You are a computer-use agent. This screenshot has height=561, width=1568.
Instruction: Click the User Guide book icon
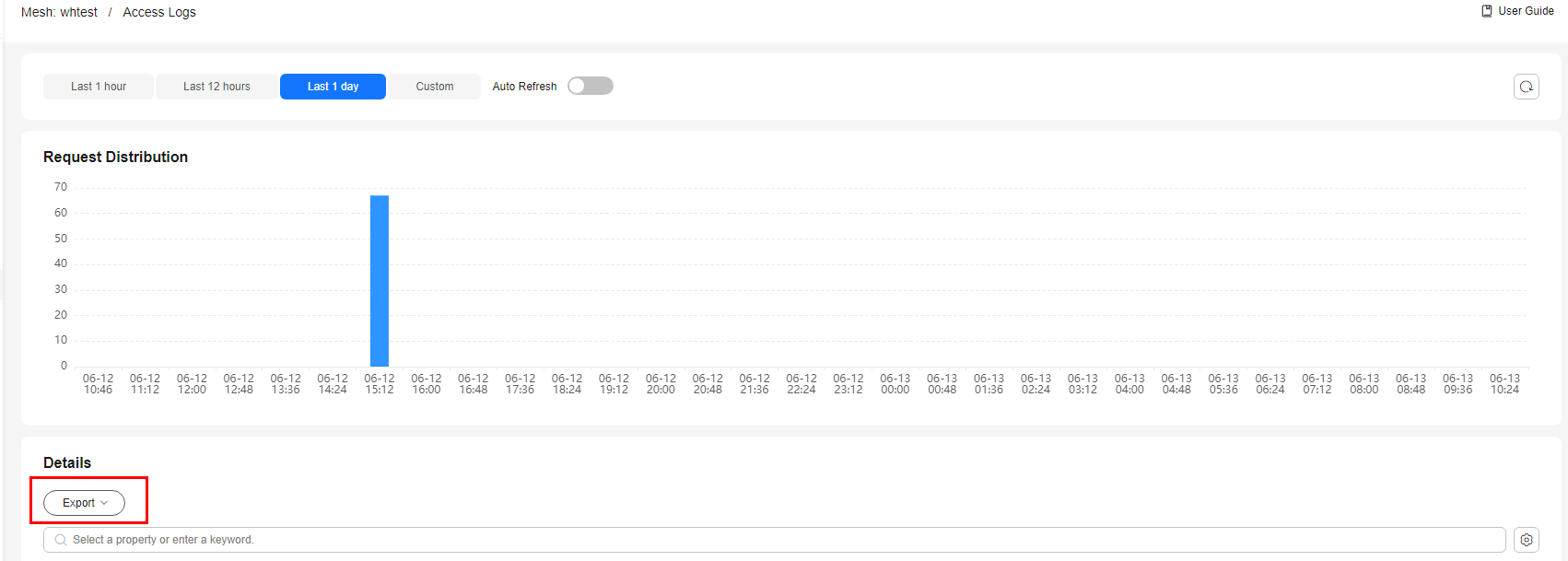[1486, 11]
